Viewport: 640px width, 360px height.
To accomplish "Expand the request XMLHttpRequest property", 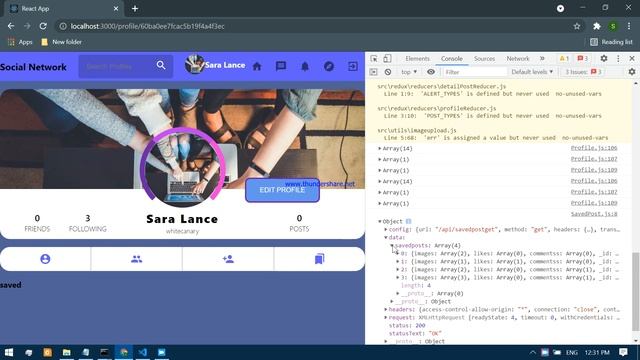I will point(386,317).
